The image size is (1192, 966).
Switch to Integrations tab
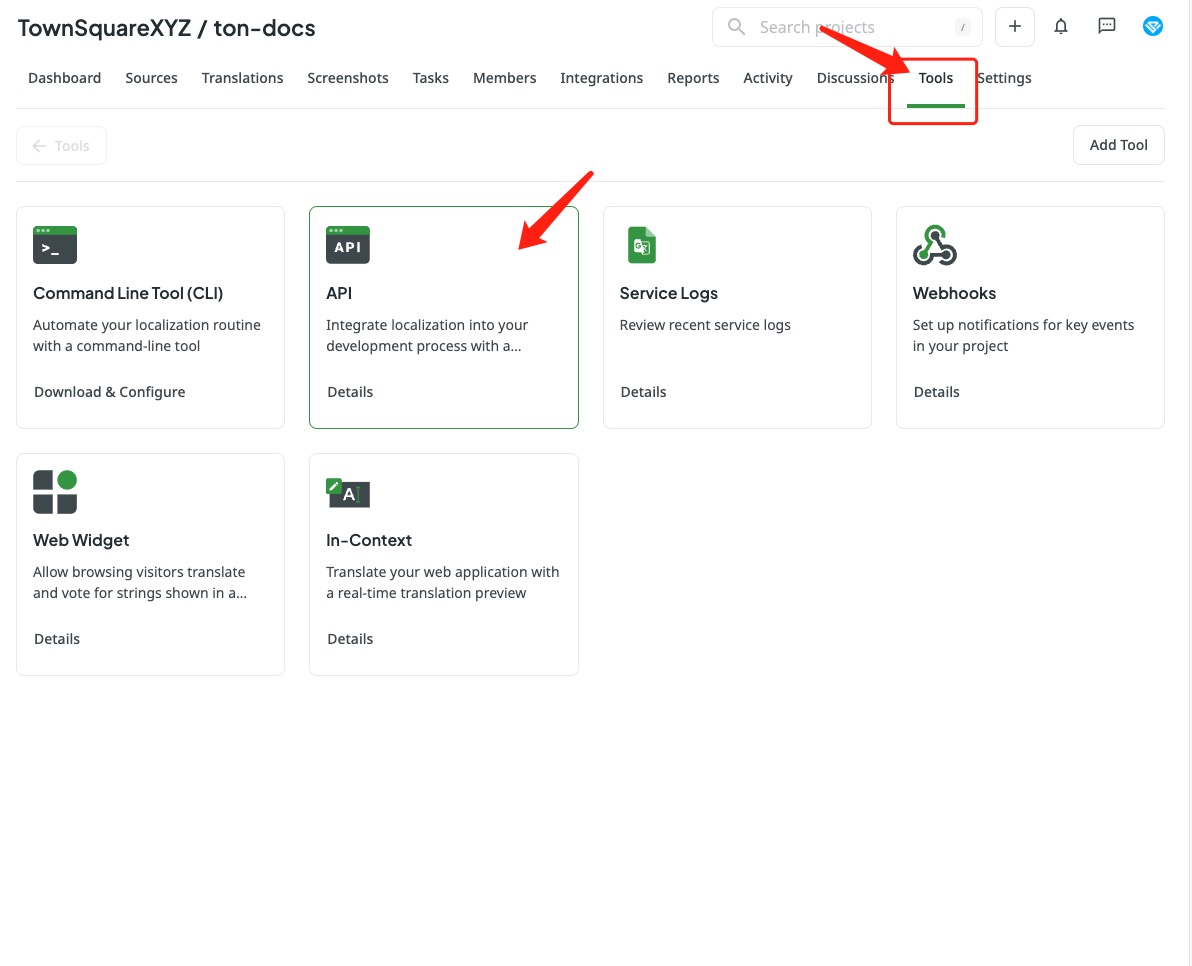(x=601, y=78)
